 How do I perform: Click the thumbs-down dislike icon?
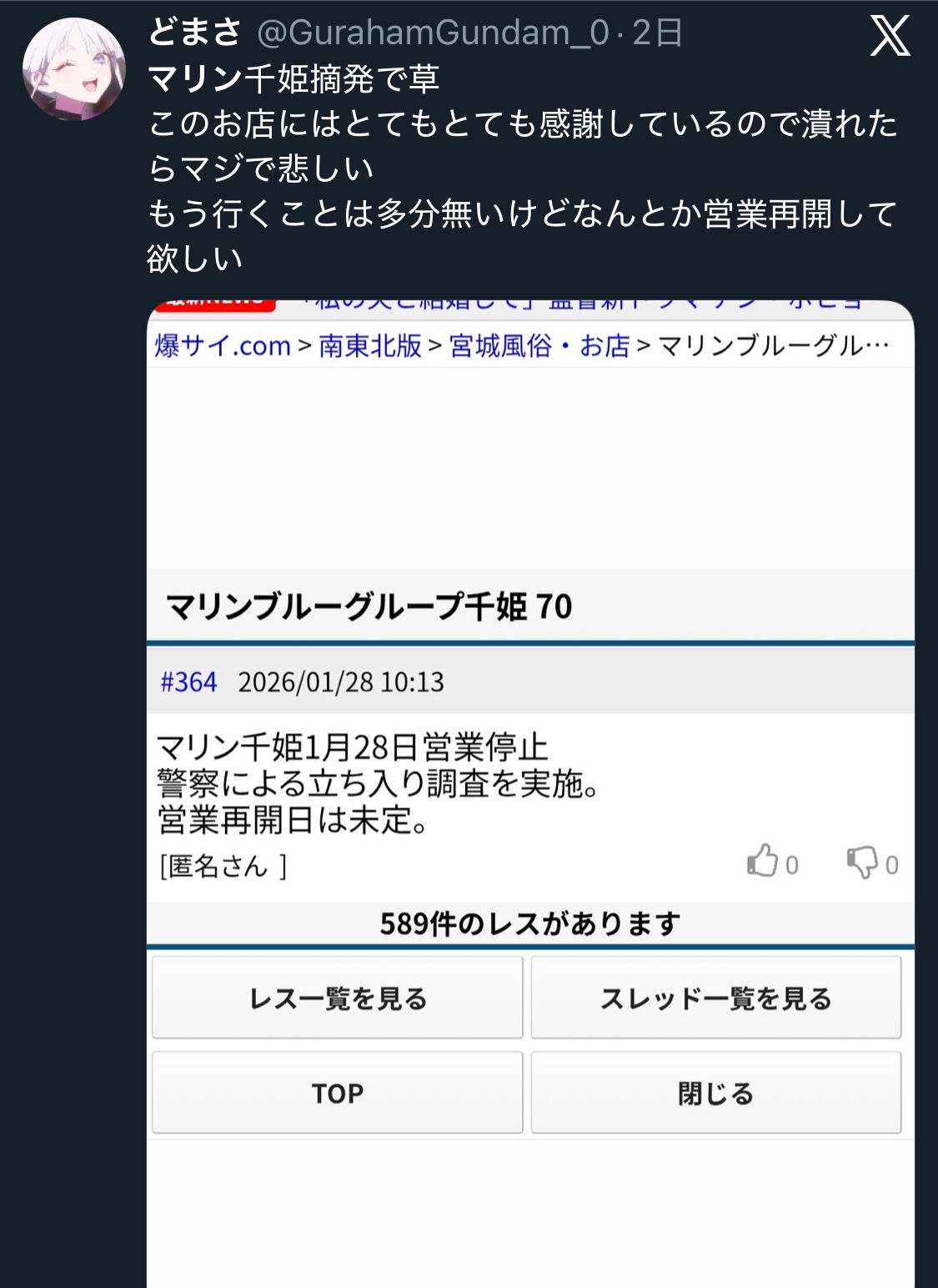click(862, 863)
